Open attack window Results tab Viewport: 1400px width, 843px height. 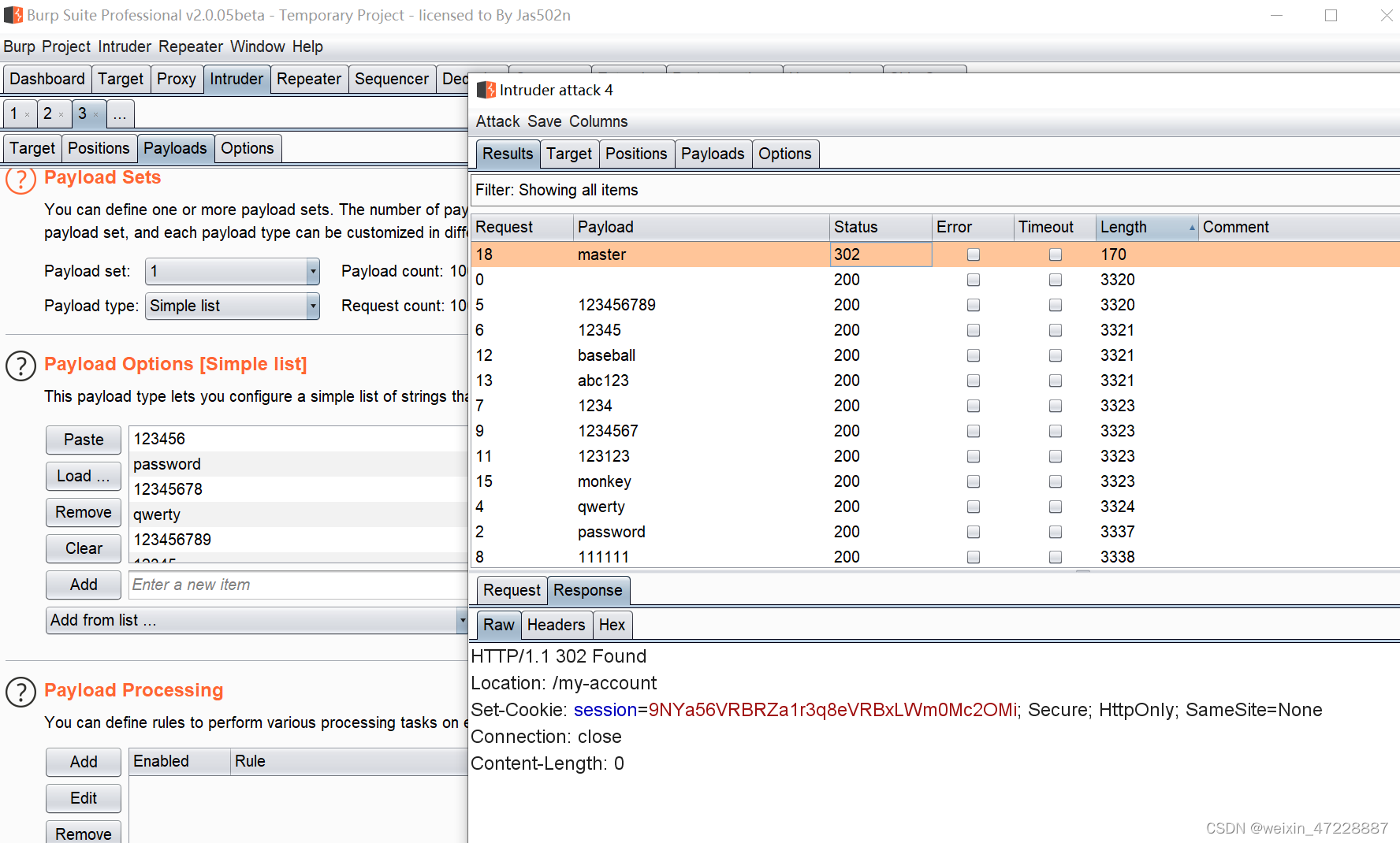pyautogui.click(x=508, y=154)
